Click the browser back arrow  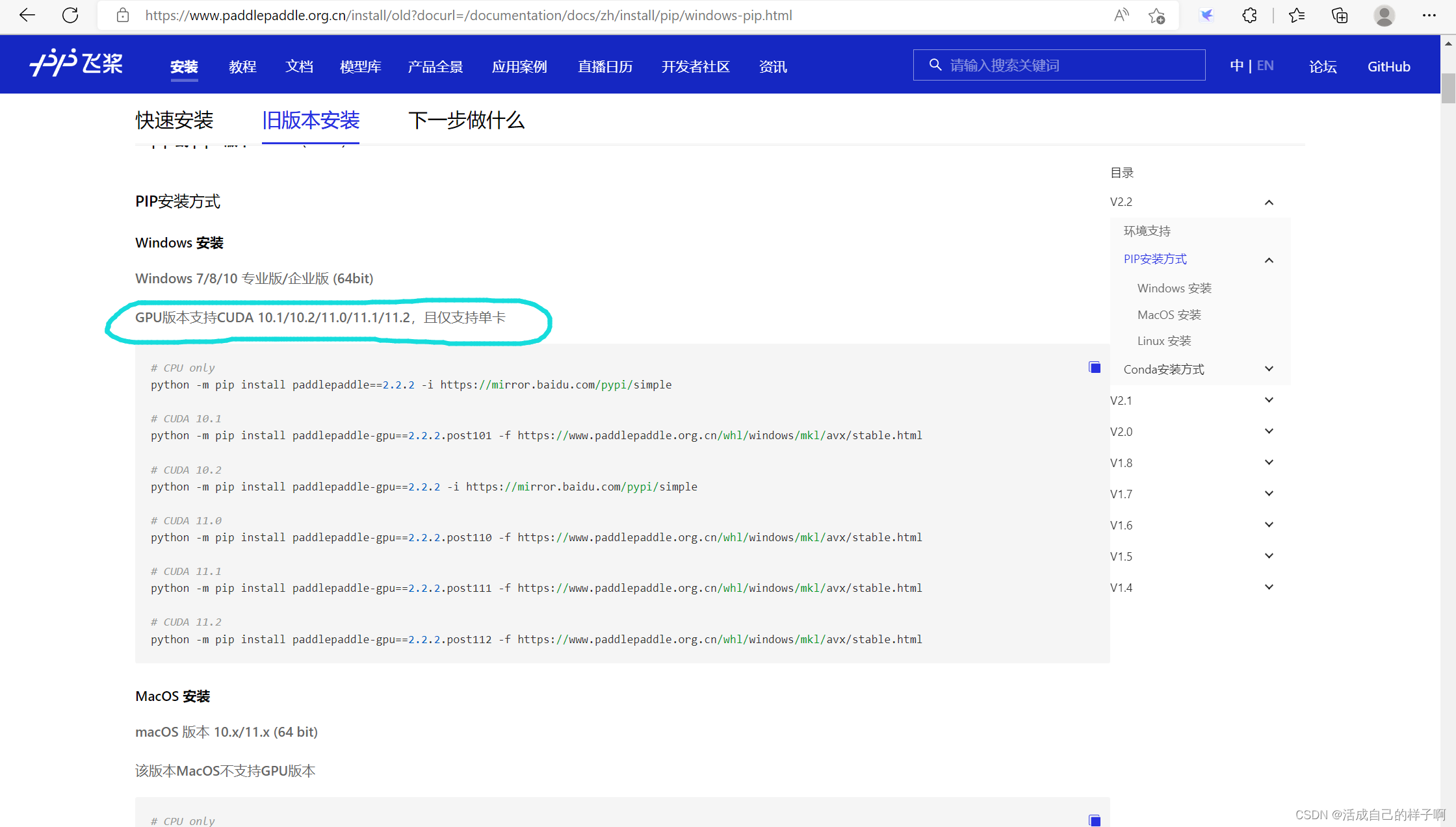pos(27,15)
